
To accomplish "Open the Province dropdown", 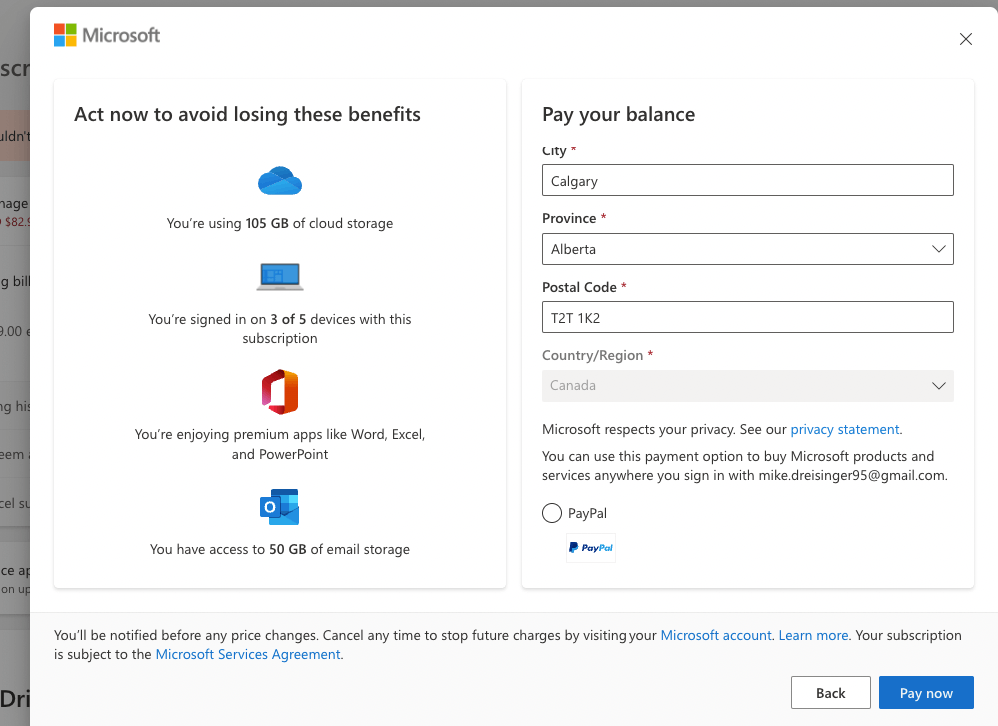I will pyautogui.click(x=747, y=249).
